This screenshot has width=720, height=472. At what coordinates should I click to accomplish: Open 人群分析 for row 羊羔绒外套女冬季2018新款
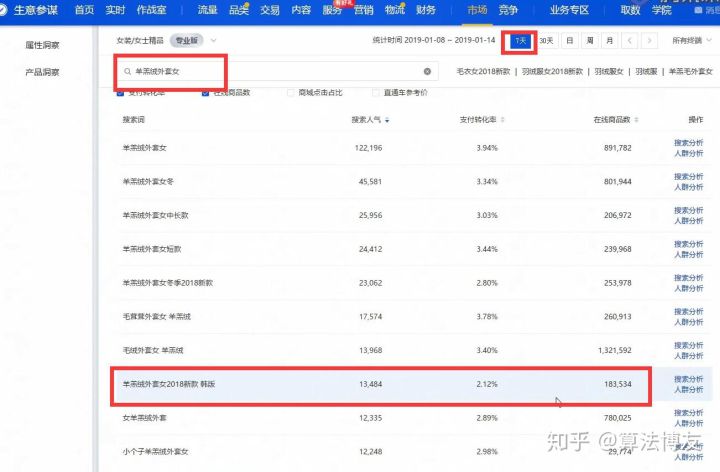pyautogui.click(x=688, y=288)
